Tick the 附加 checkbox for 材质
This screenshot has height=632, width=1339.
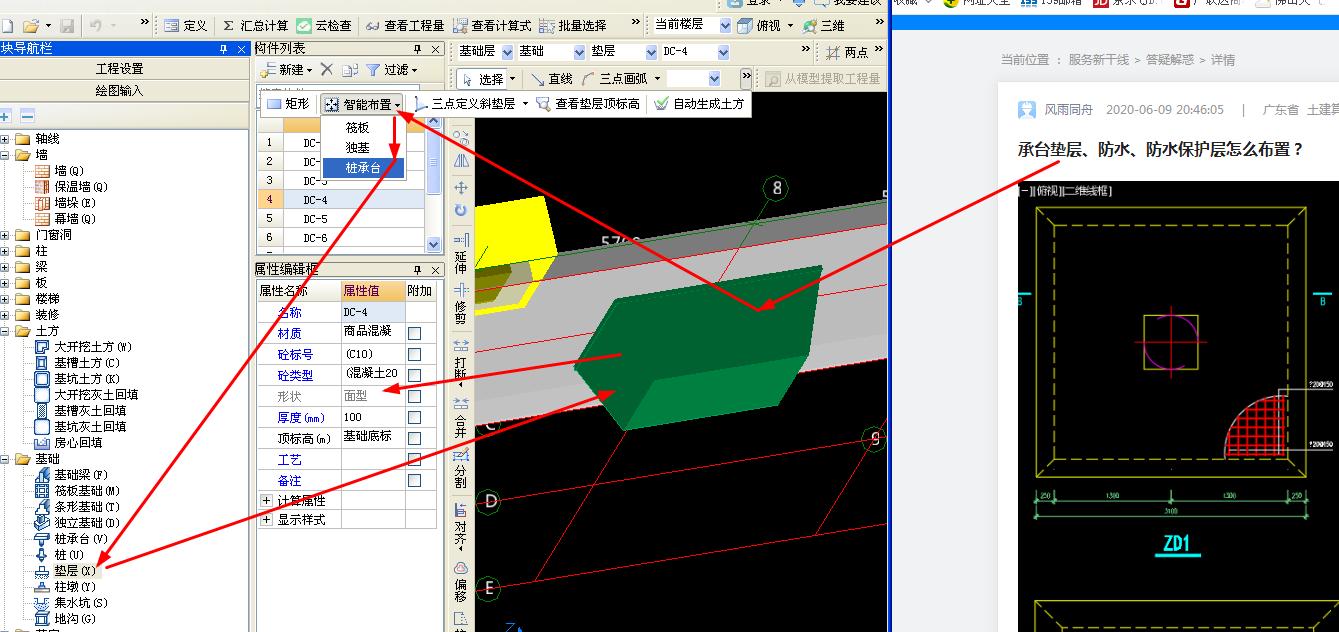[414, 333]
